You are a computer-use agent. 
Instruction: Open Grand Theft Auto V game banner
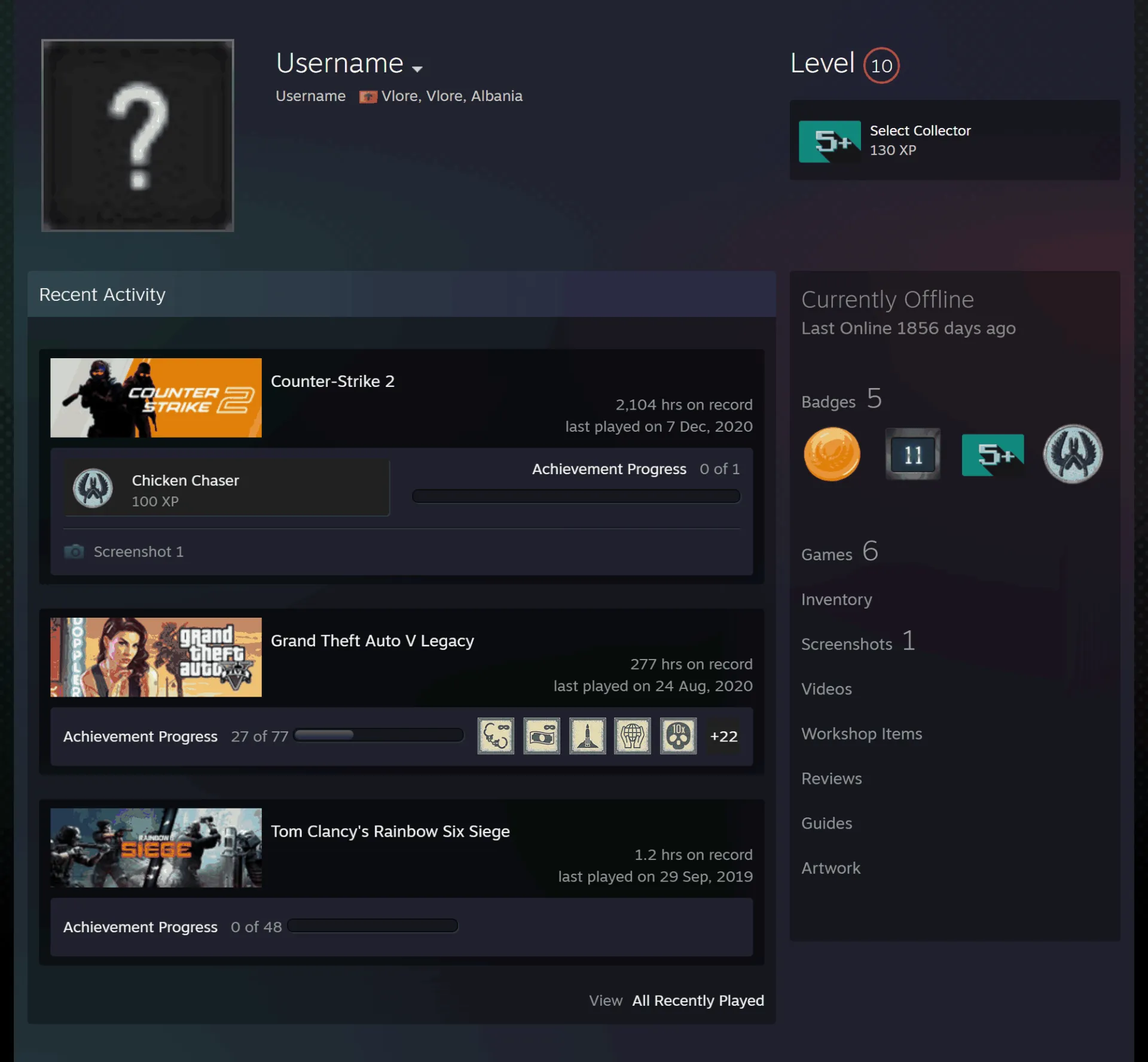pos(156,657)
